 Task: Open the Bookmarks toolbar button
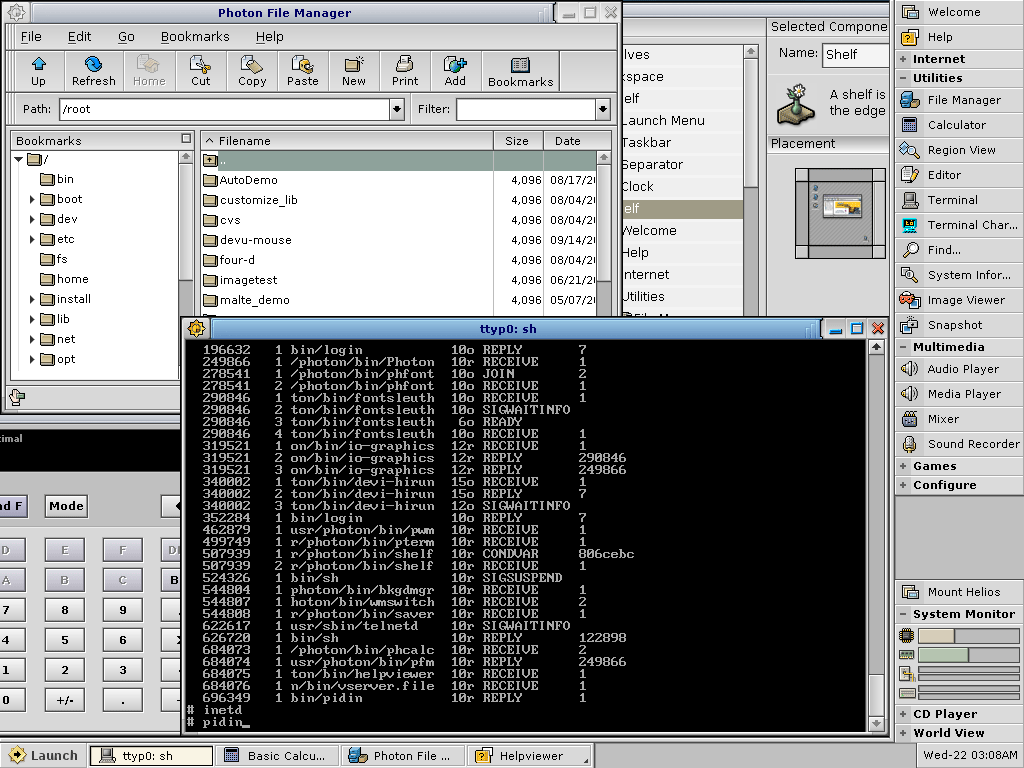pos(520,71)
